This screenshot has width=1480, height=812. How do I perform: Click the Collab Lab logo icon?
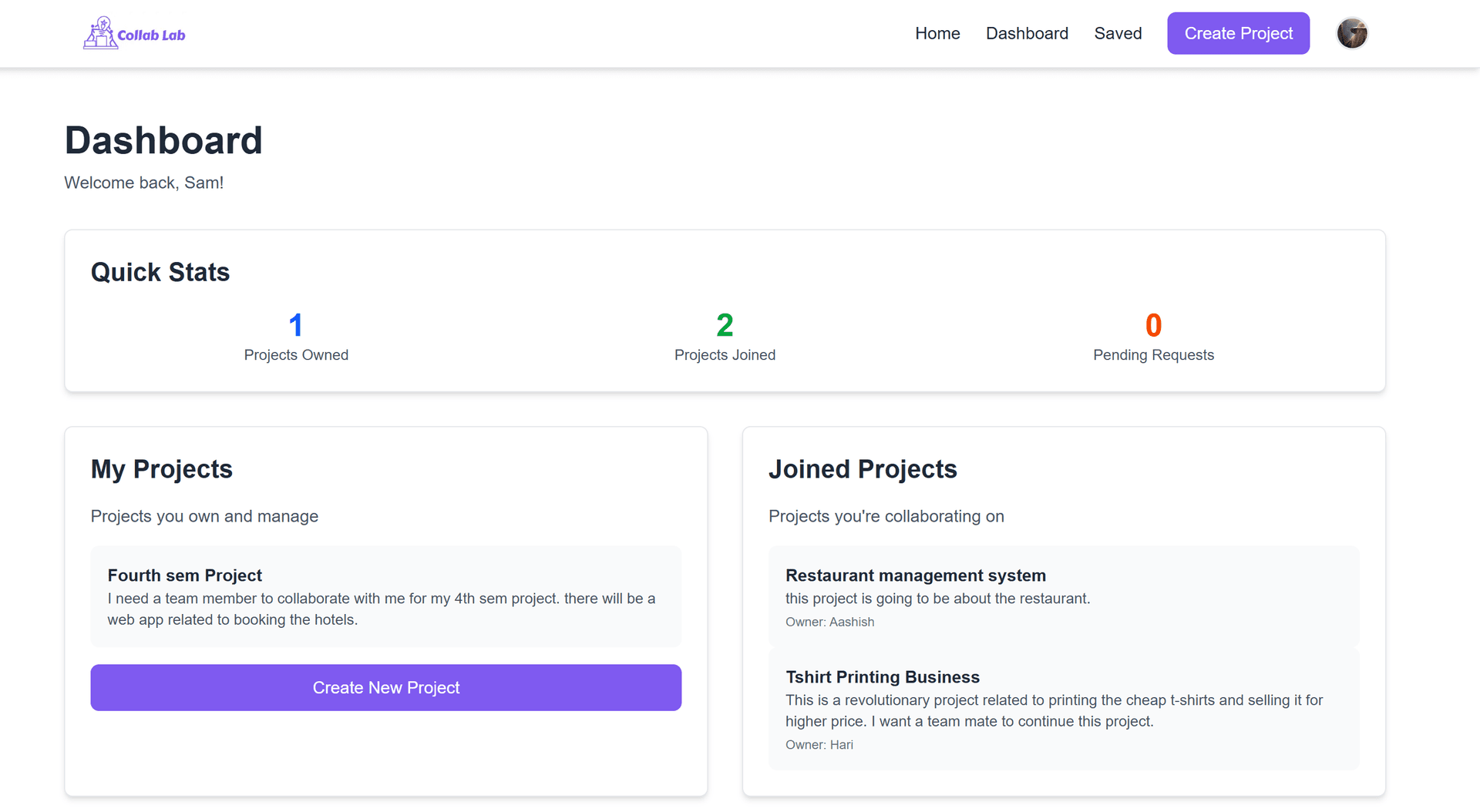99,32
